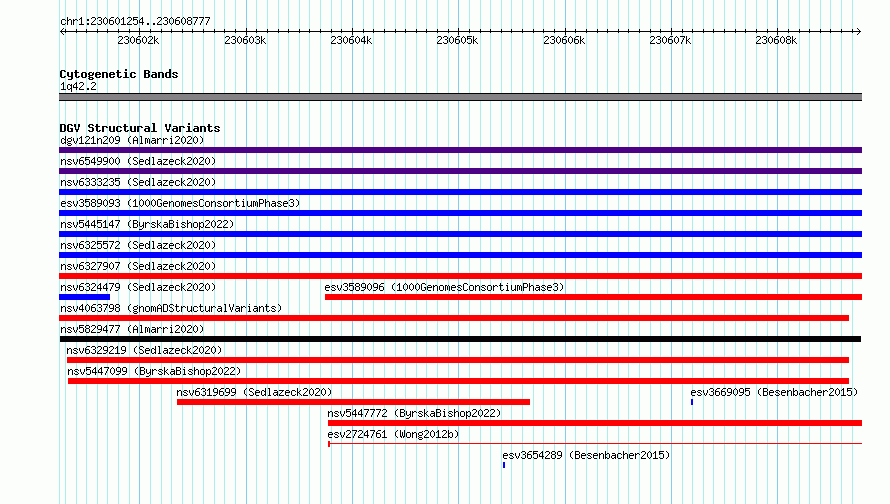Viewport: 890px width, 504px height.
Task: Open nsv6319699 (Sedlazeck2020) label
Action: point(254,392)
